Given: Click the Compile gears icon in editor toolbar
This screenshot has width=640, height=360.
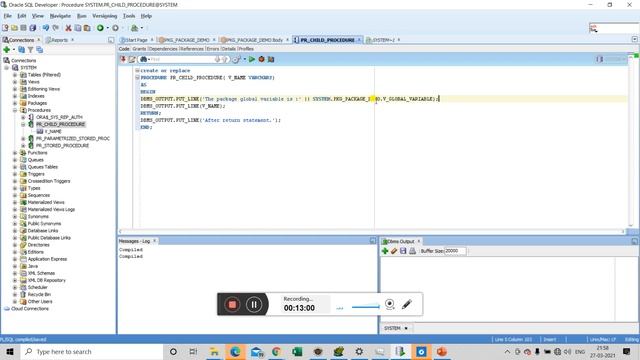Looking at the screenshot, I should coord(236,59).
